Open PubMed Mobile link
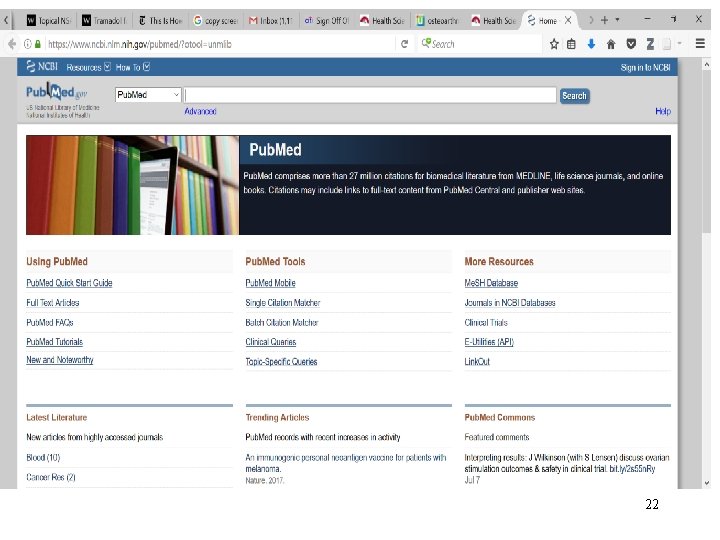The image size is (720, 540). tap(270, 283)
